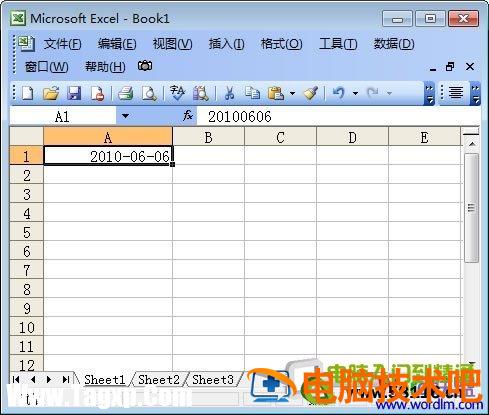Click the Open folder toolbar icon
This screenshot has height=415, width=489.
point(51,93)
